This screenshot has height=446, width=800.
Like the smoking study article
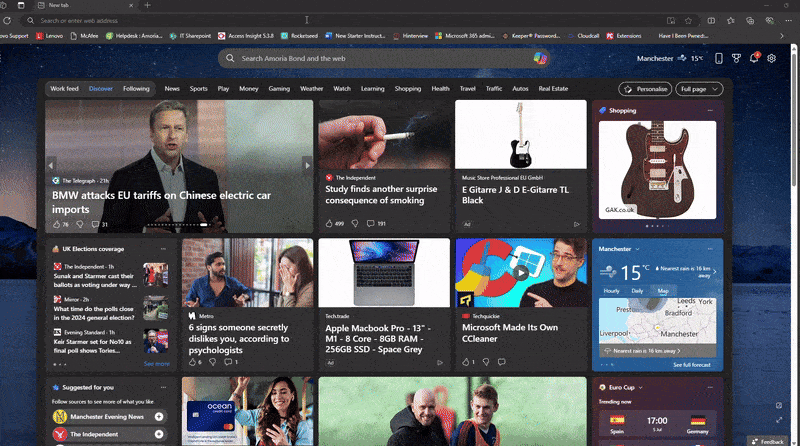[329, 223]
